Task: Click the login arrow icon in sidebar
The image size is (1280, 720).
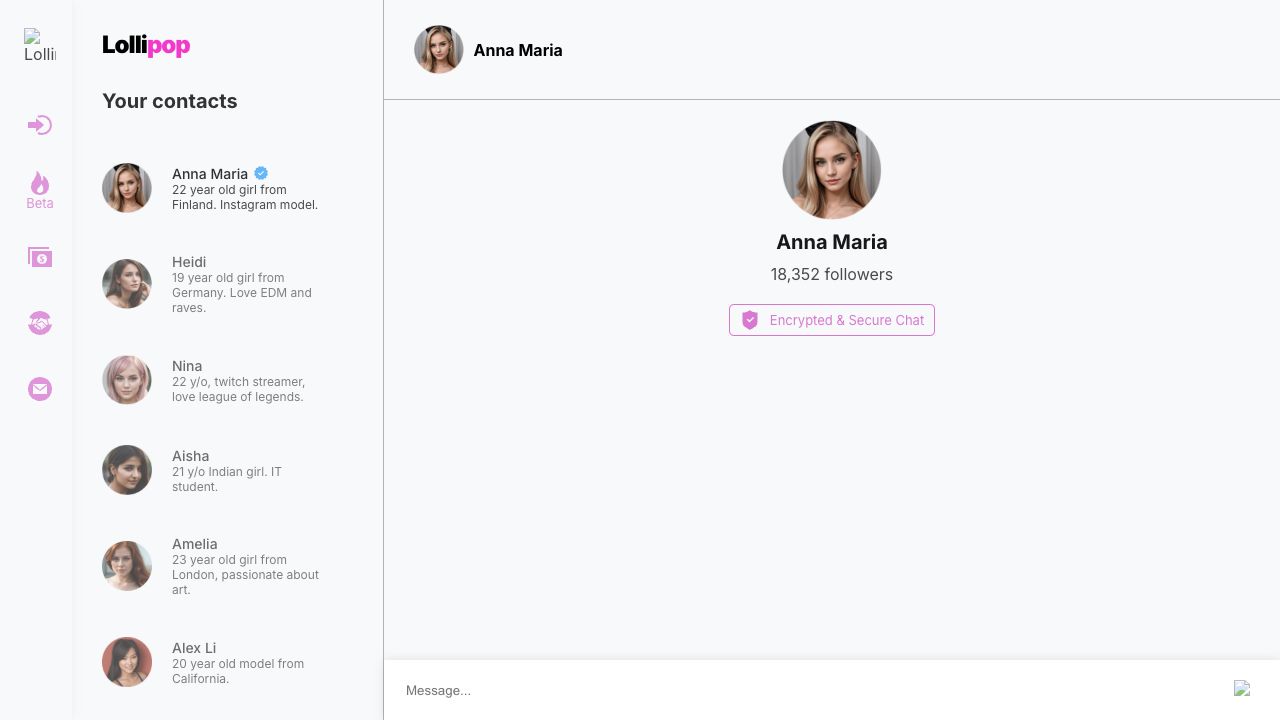Action: pyautogui.click(x=40, y=125)
